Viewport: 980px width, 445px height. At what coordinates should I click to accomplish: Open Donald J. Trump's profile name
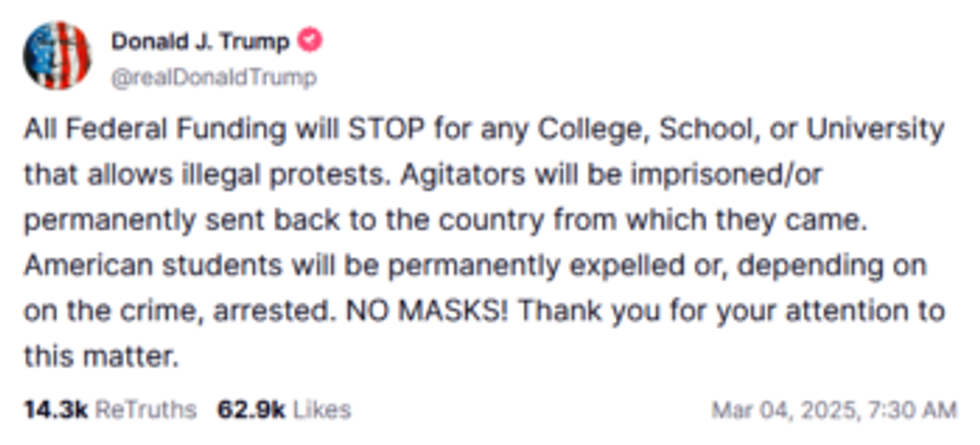pyautogui.click(x=200, y=42)
